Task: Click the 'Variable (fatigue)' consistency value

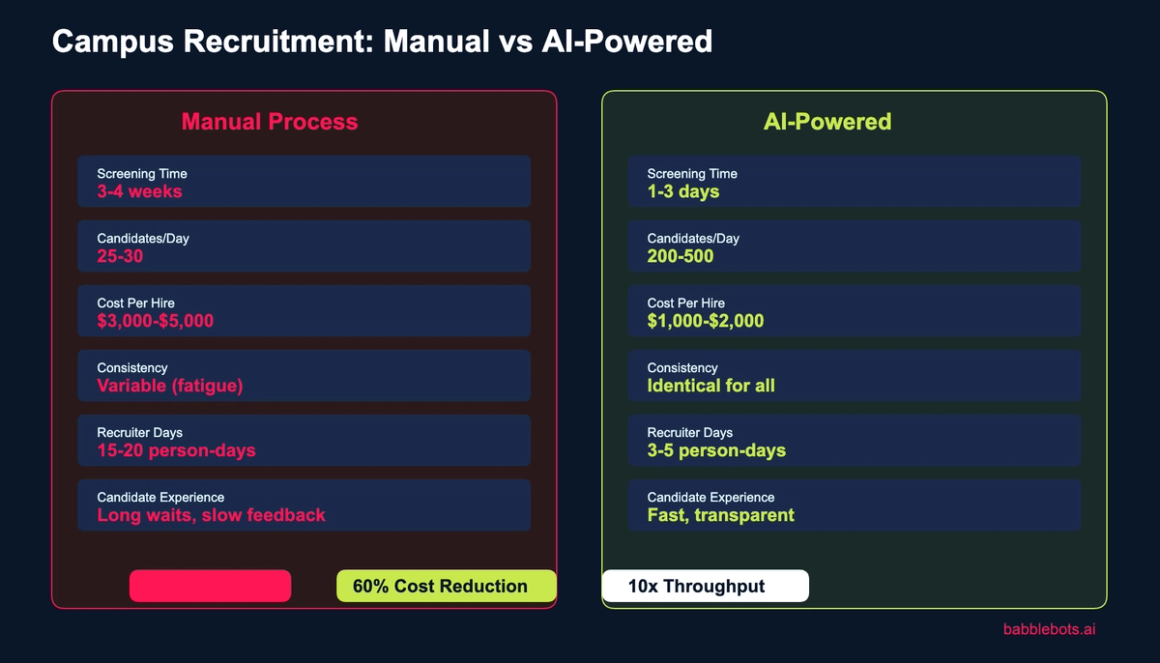Action: pos(169,386)
